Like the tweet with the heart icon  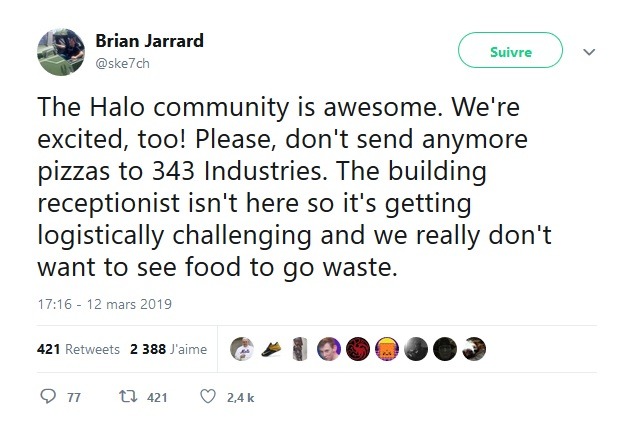[208, 396]
